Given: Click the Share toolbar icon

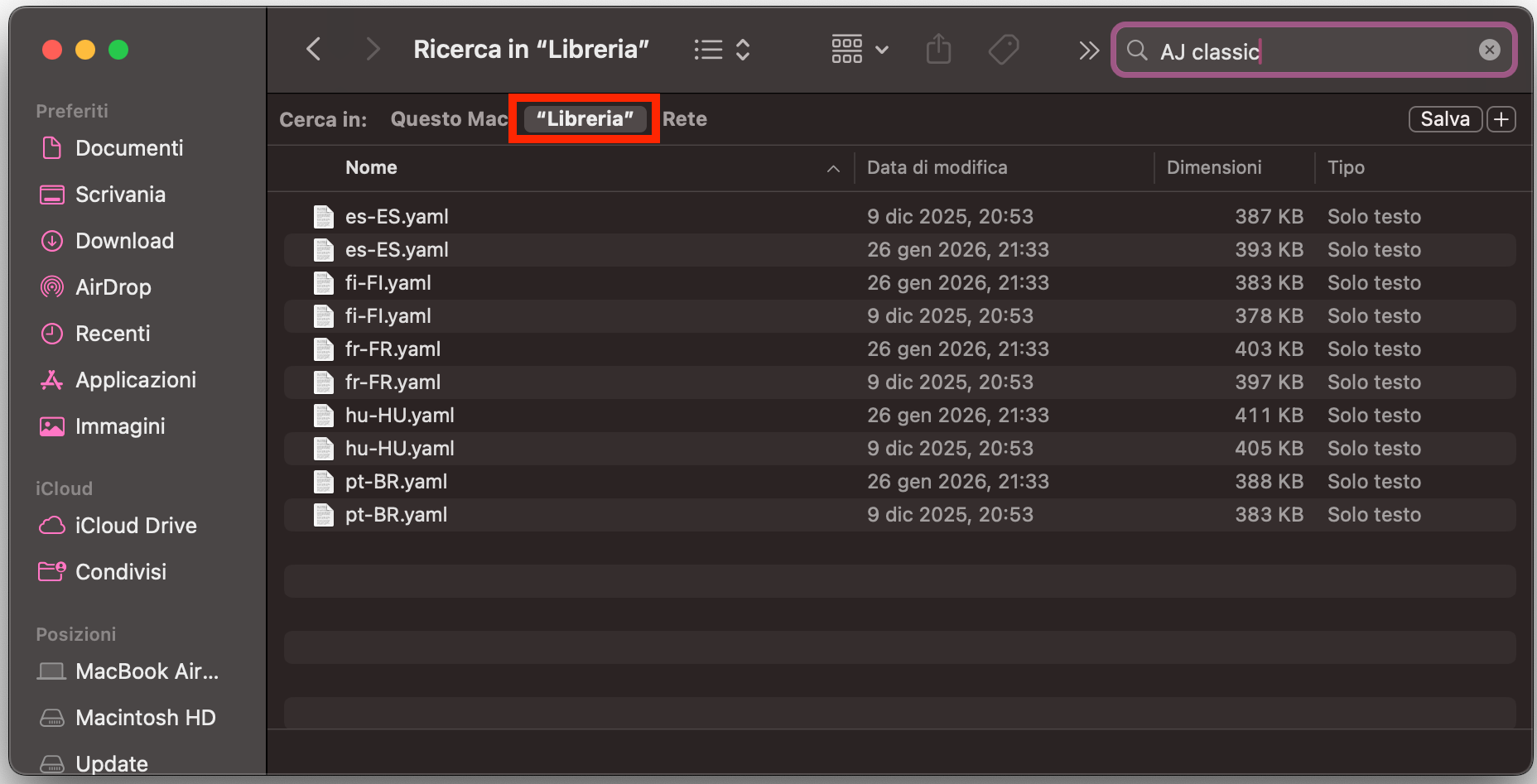Looking at the screenshot, I should tap(938, 50).
